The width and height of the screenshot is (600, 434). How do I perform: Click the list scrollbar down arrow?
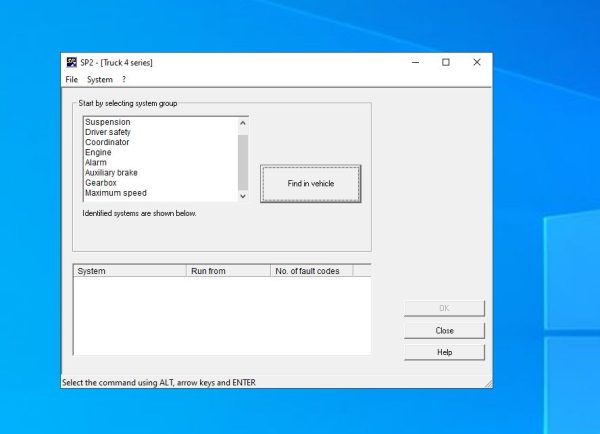pyautogui.click(x=243, y=196)
